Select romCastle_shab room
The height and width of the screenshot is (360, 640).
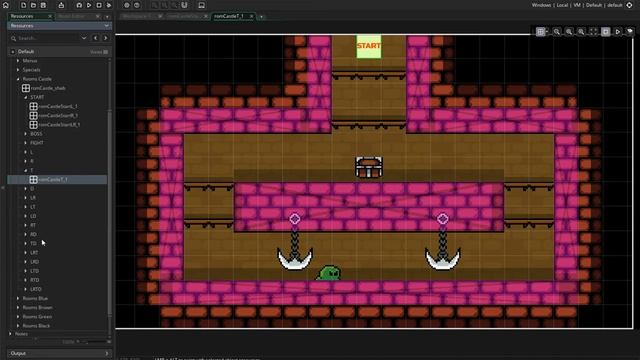tap(44, 88)
